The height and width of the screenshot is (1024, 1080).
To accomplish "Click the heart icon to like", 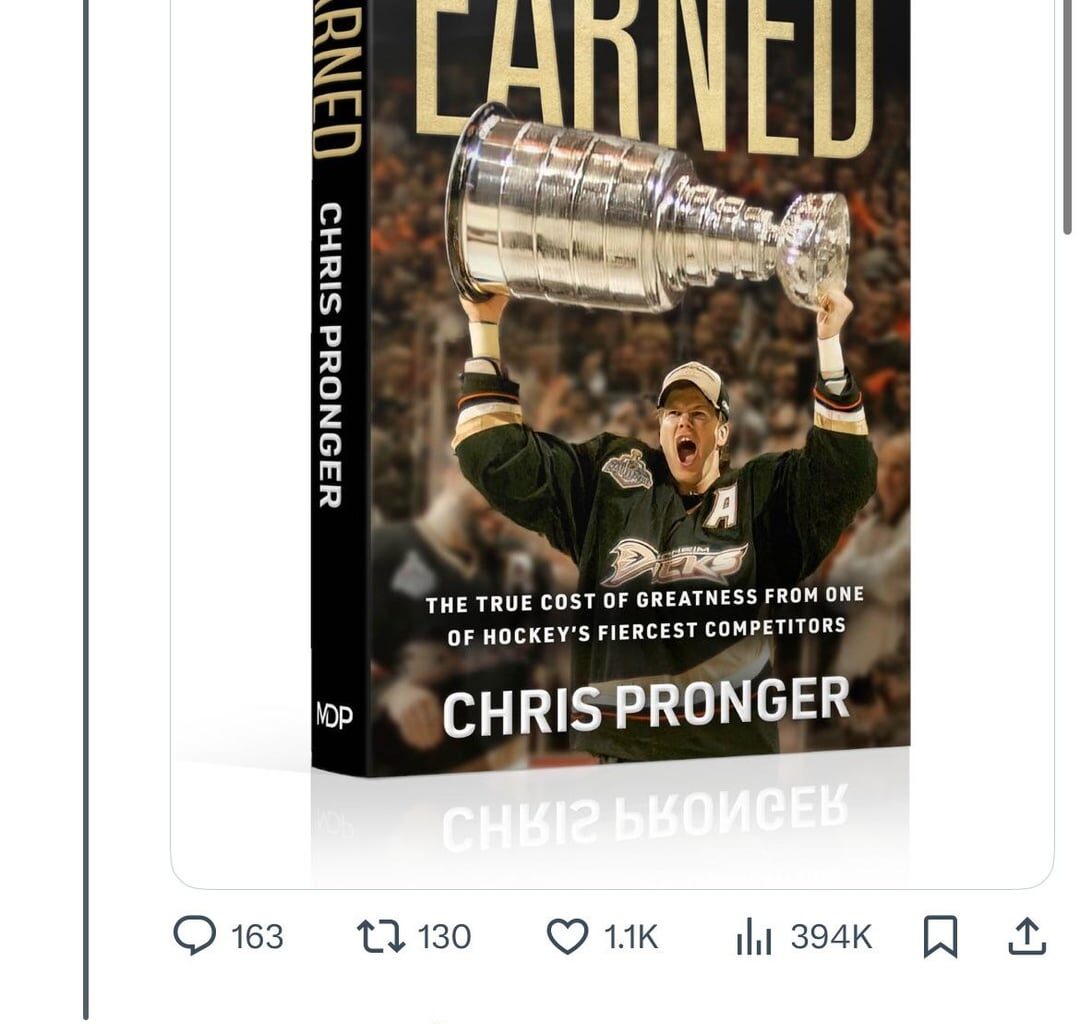I will [x=568, y=937].
